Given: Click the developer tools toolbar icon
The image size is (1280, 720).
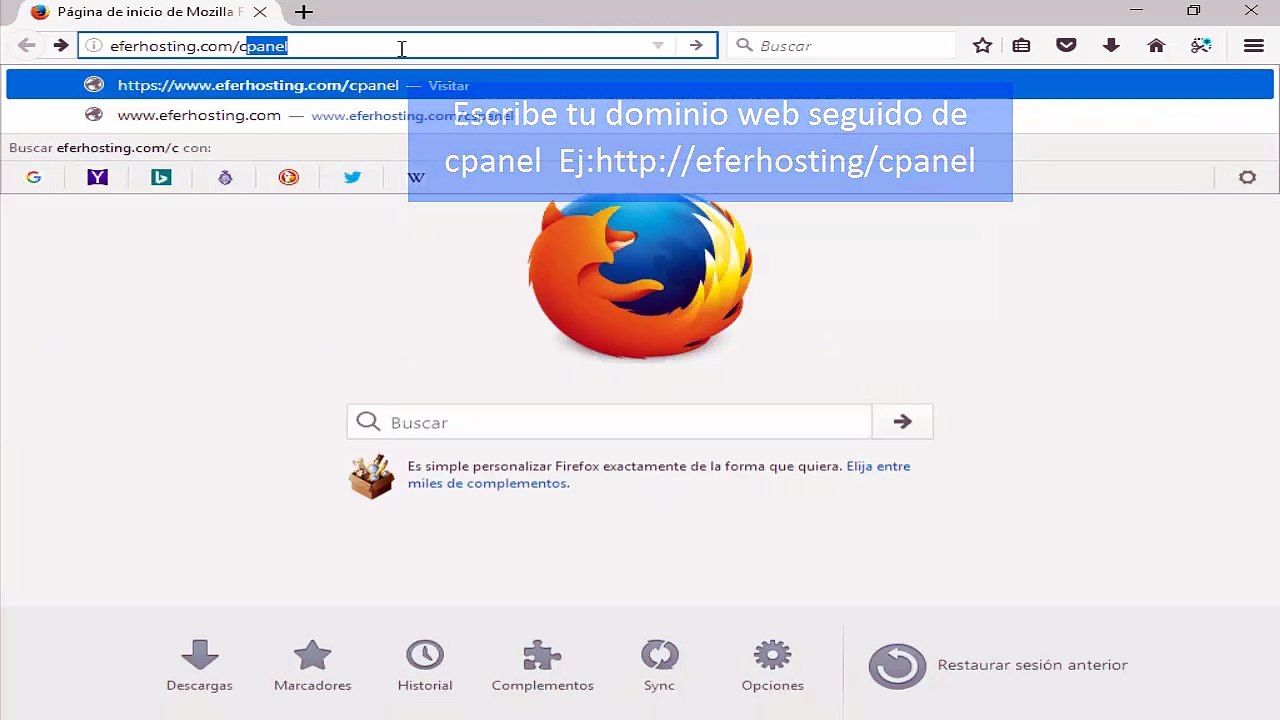Looking at the screenshot, I should [1201, 45].
